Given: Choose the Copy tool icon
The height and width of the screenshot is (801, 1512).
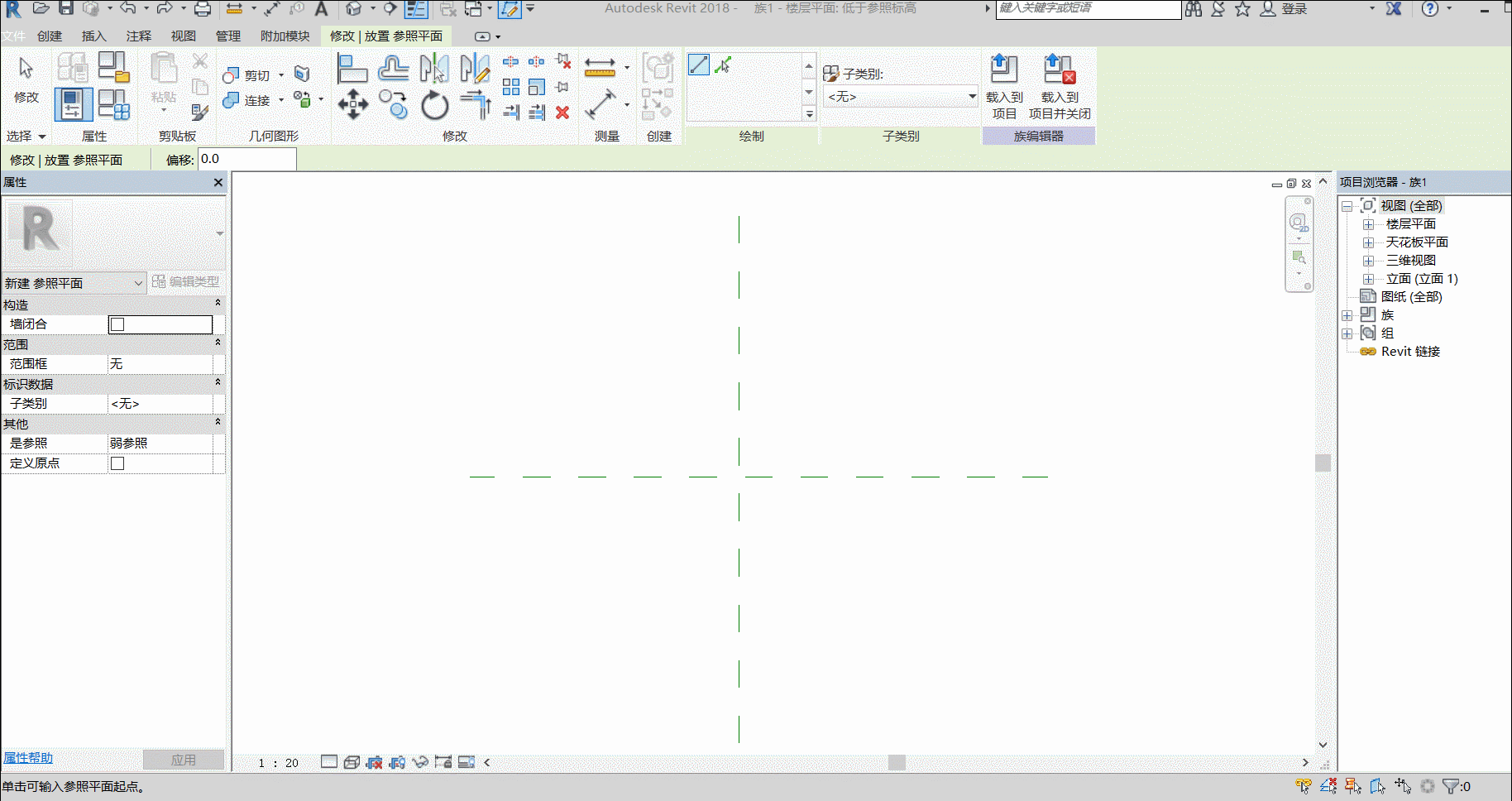Looking at the screenshot, I should coord(394,104).
